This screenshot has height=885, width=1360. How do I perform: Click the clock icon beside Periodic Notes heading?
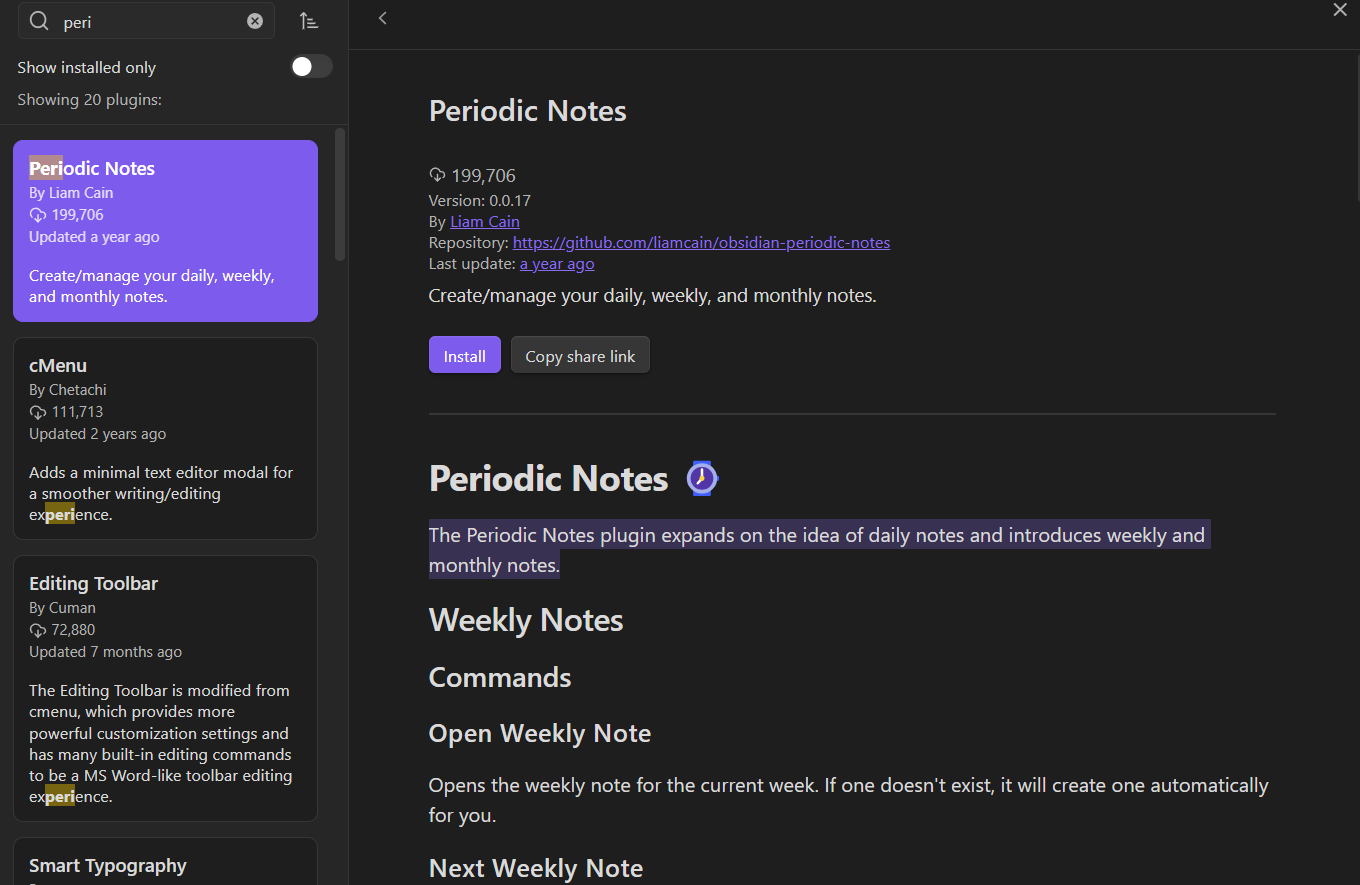pyautogui.click(x=702, y=478)
